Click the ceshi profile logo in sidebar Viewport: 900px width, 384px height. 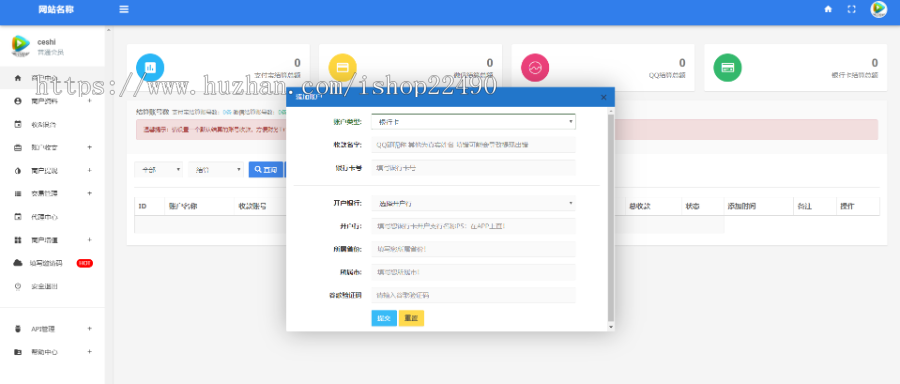tap(20, 46)
